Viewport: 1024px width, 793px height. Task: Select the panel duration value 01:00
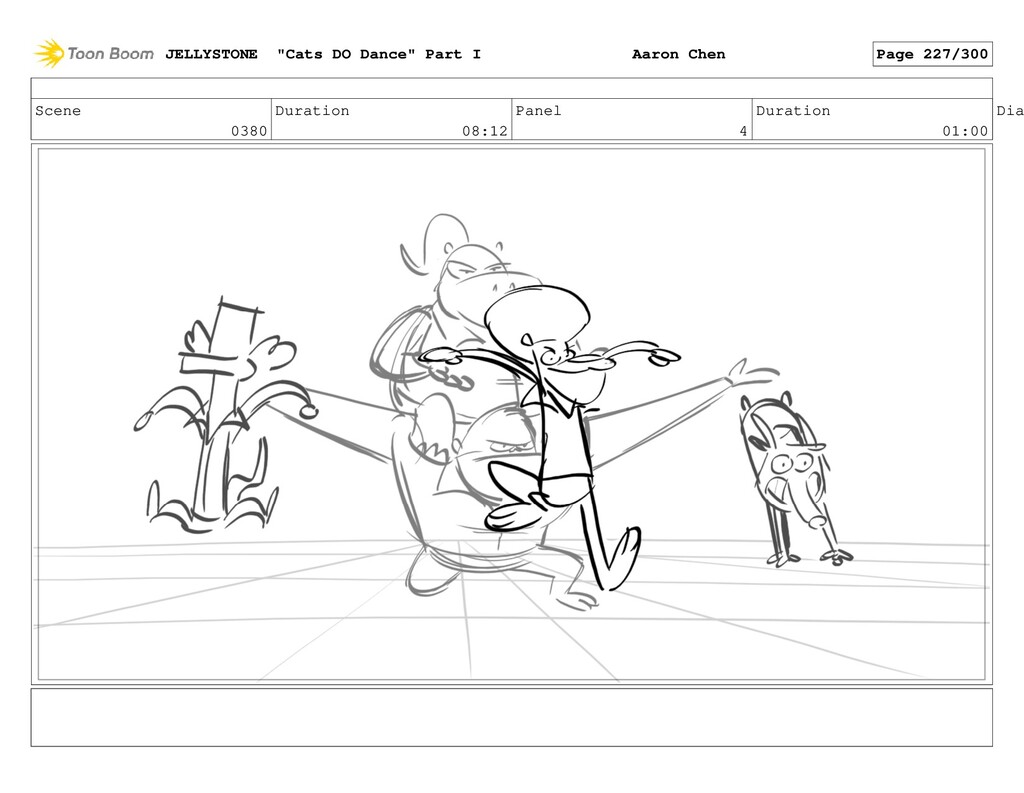[965, 131]
